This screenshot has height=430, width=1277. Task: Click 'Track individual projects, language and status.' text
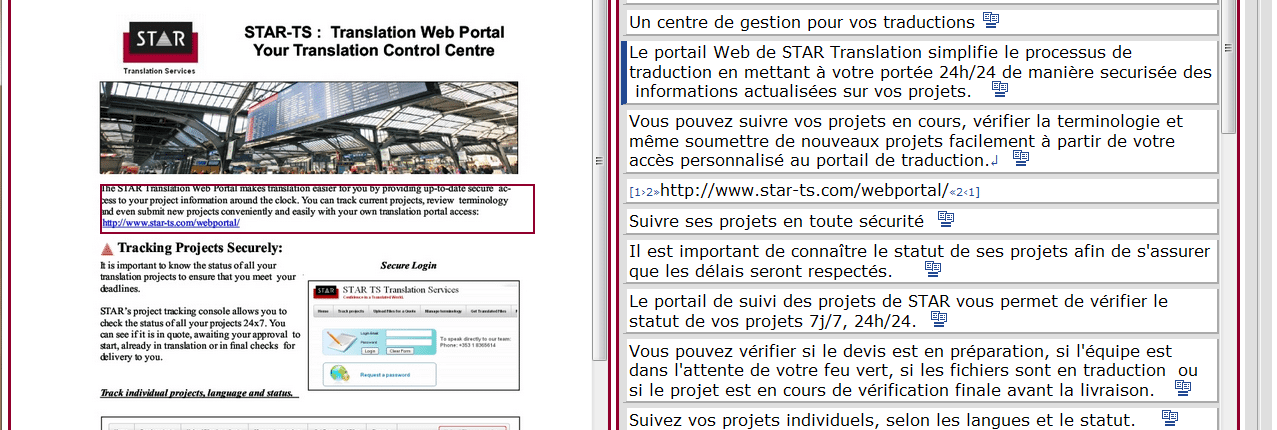197,393
